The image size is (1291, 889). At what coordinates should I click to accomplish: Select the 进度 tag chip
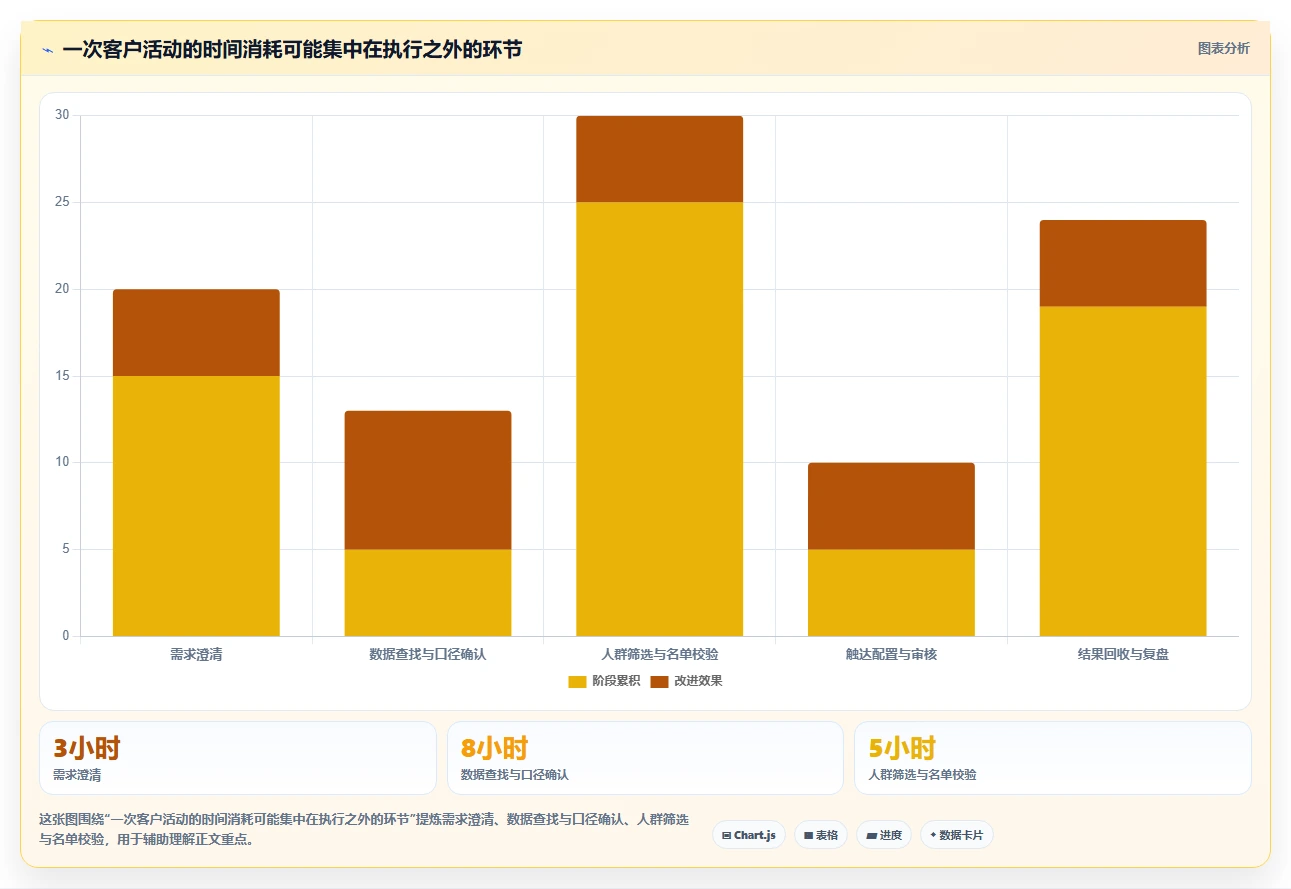pos(884,835)
